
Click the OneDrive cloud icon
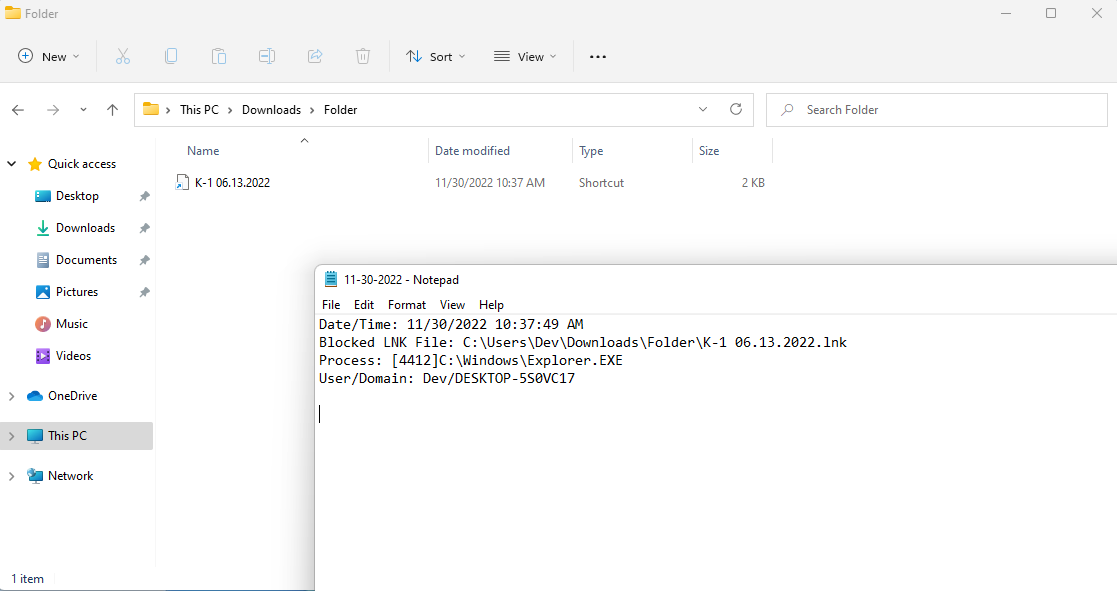point(35,396)
